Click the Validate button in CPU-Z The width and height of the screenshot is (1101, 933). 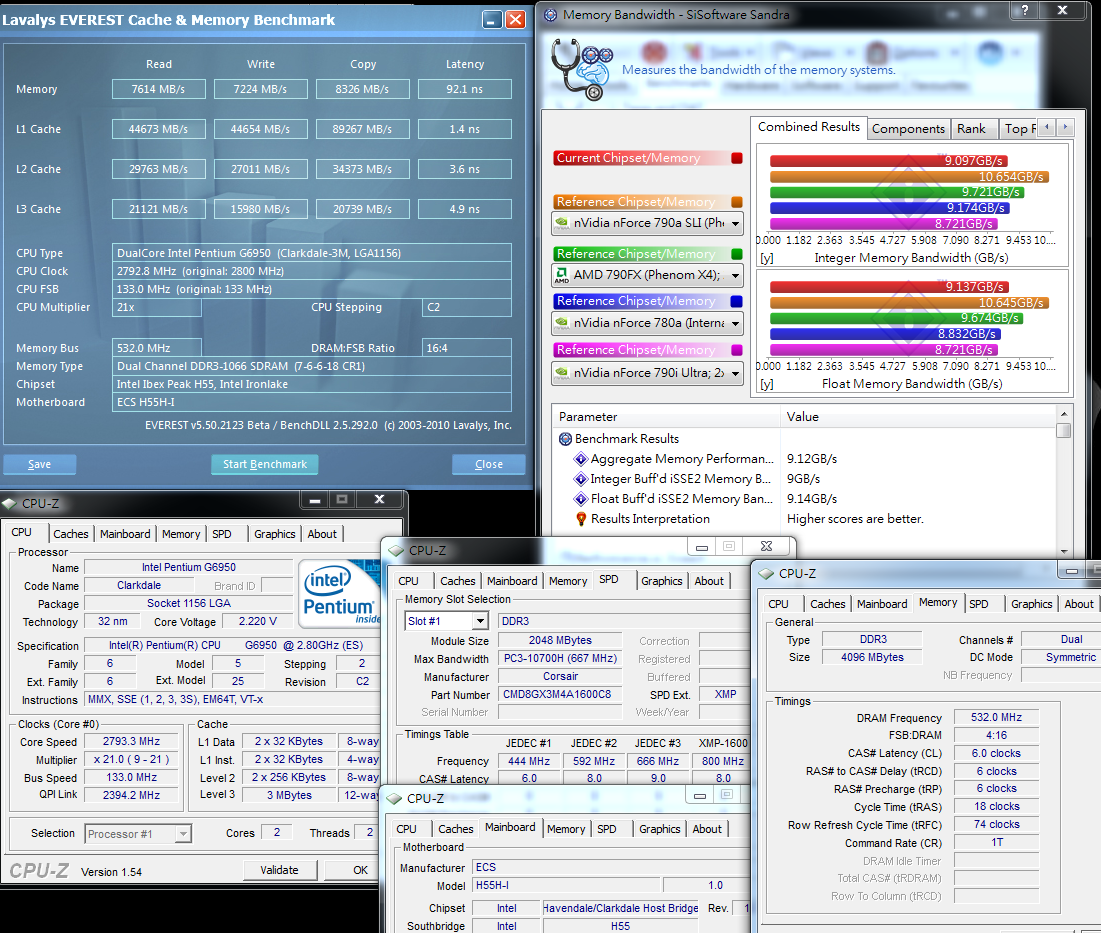(x=280, y=870)
